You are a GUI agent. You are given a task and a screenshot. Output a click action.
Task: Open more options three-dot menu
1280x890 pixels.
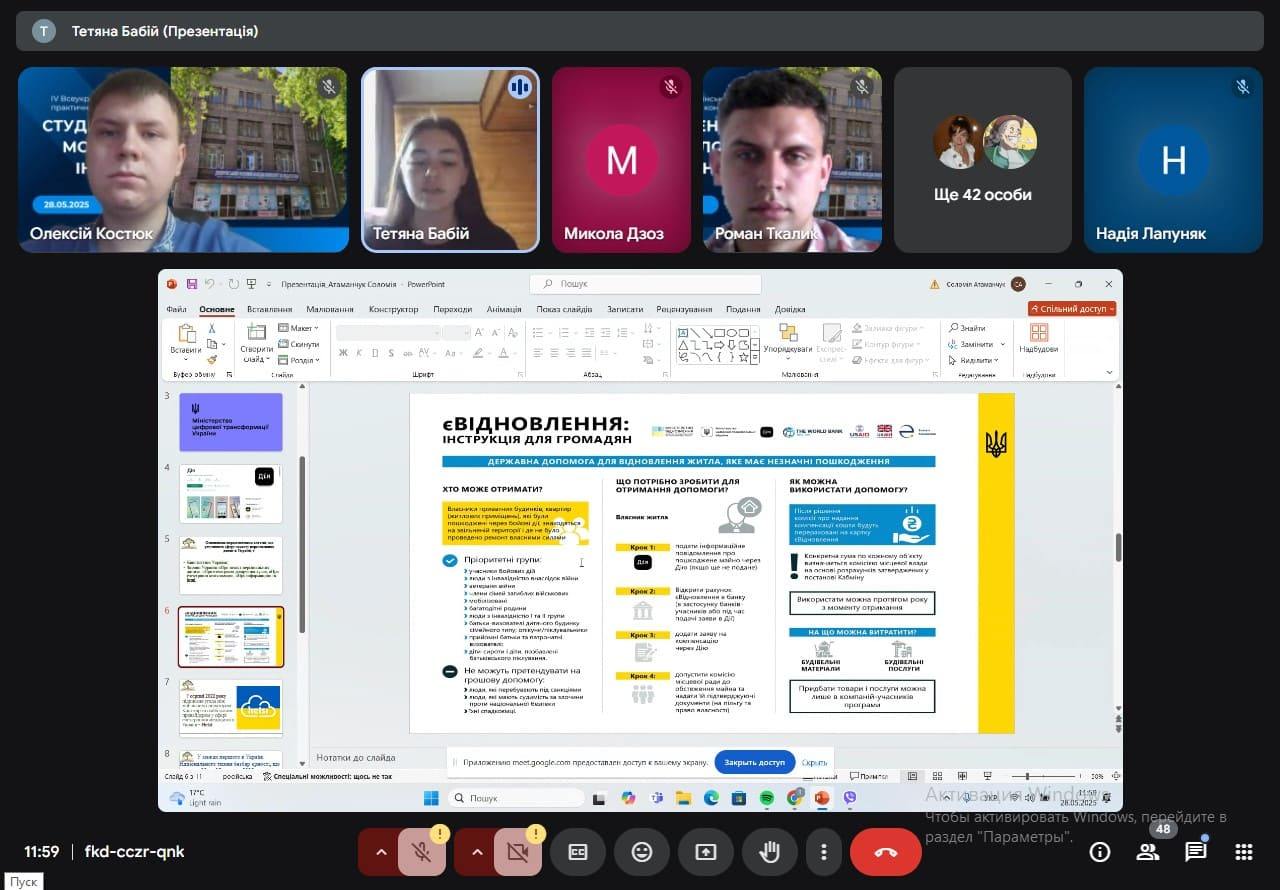824,852
